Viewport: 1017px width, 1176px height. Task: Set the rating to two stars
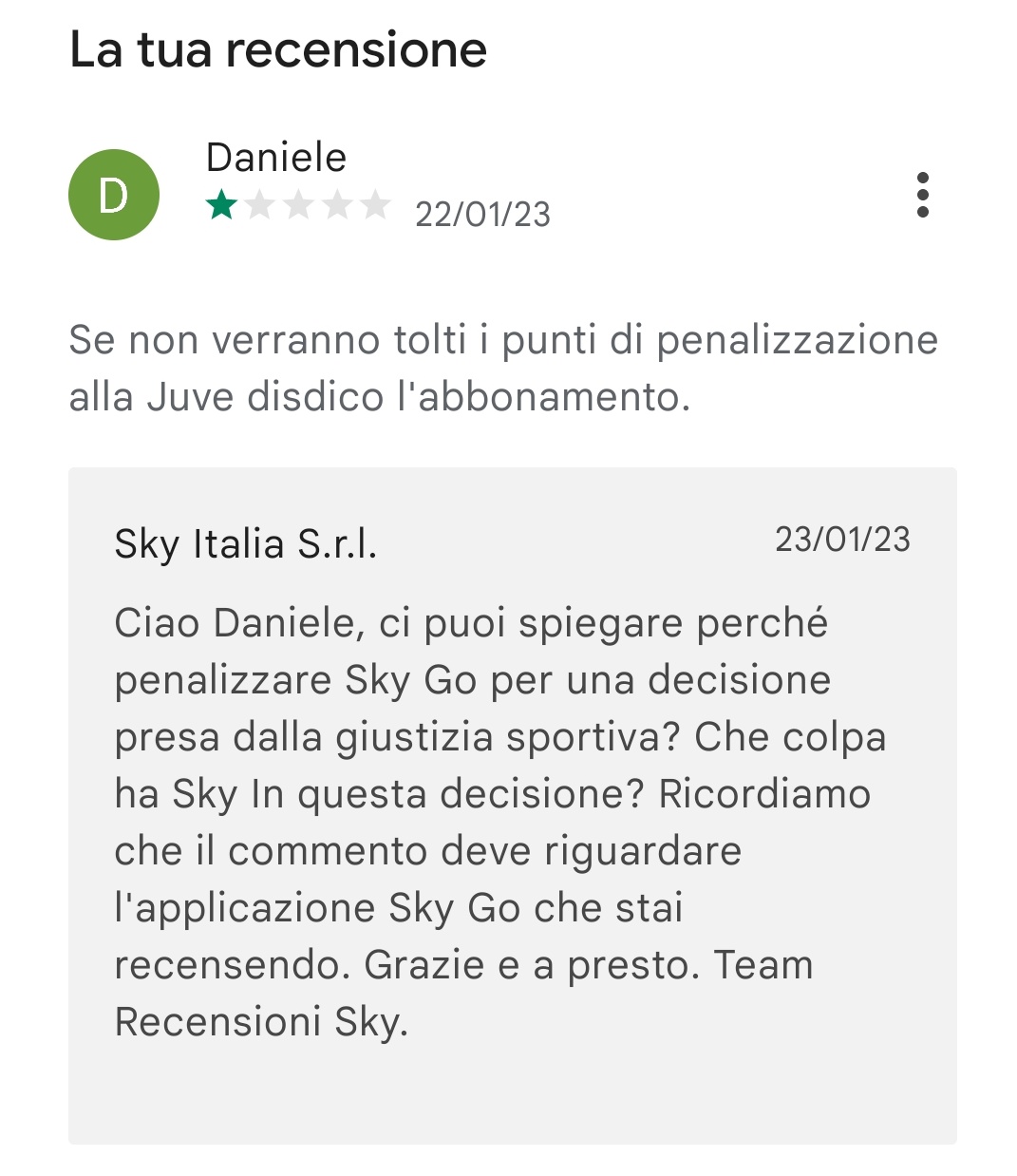(260, 204)
